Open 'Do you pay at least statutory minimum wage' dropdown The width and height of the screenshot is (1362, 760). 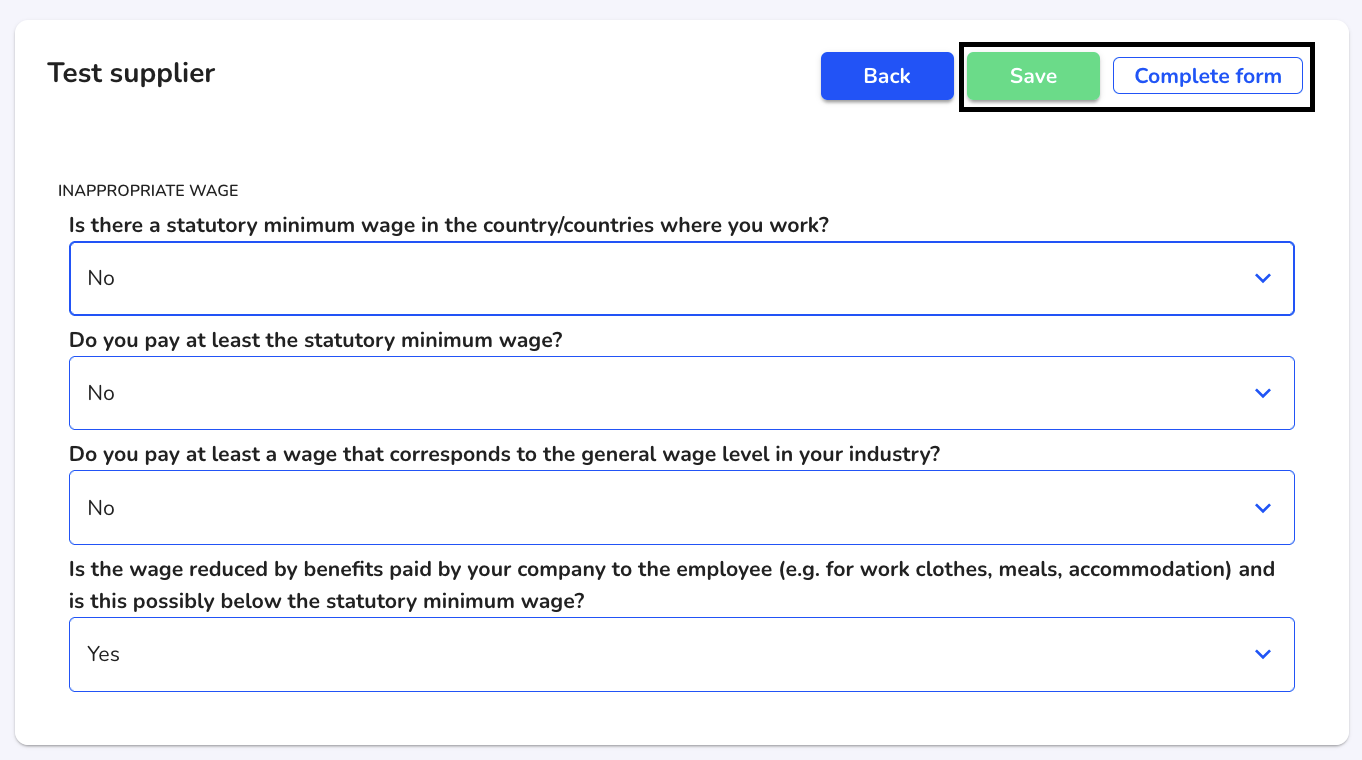[682, 393]
